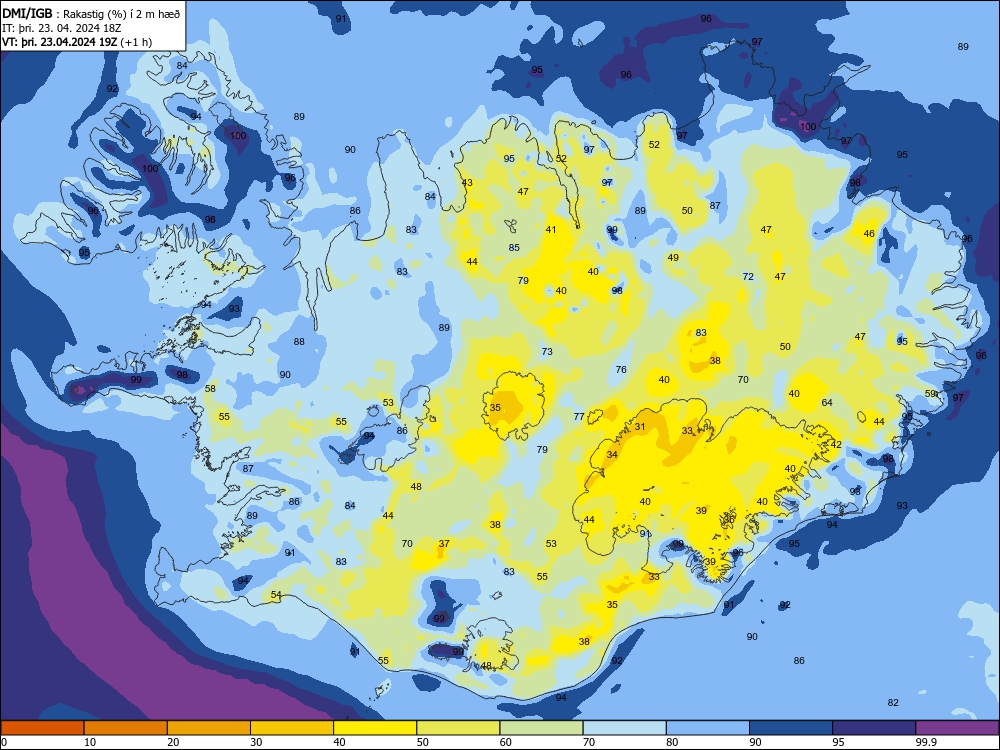Pick the 95–99.9 indigo legend swatch
Image resolution: width=1000 pixels, height=750 pixels.
point(874,728)
